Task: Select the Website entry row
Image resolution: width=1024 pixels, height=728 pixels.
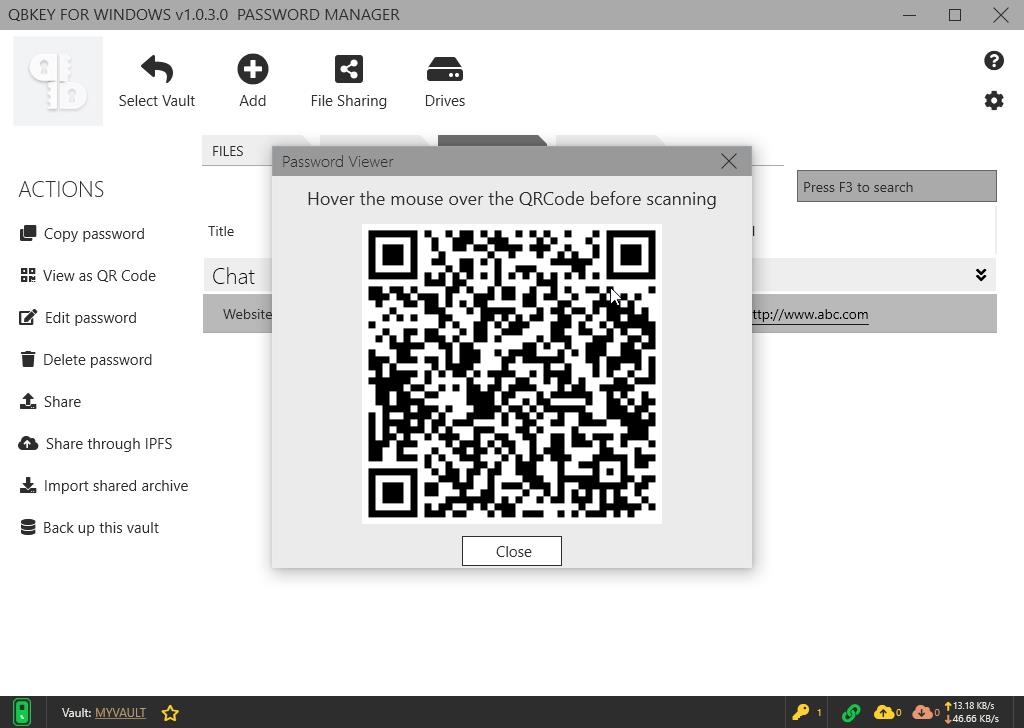Action: (600, 314)
